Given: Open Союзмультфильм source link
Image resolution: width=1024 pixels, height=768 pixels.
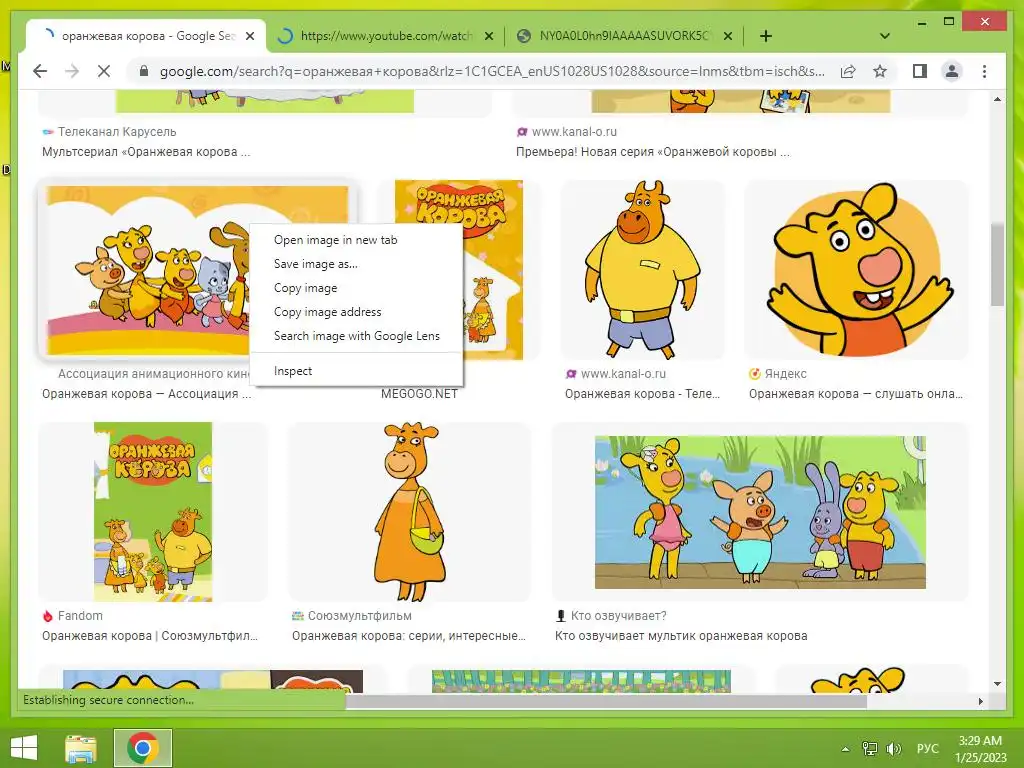Looking at the screenshot, I should point(359,616).
